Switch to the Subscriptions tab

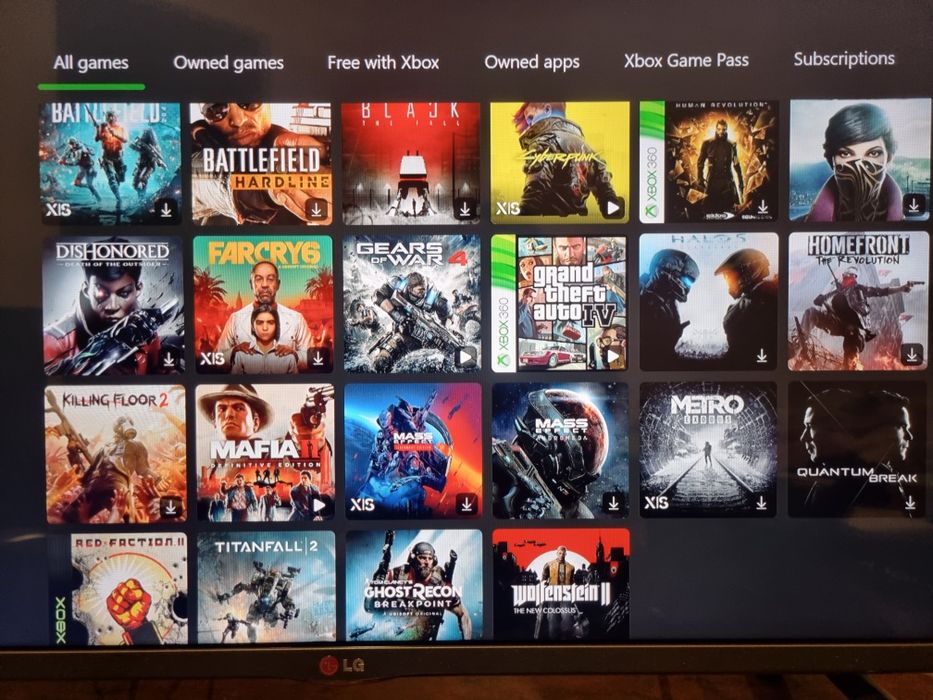pos(844,58)
